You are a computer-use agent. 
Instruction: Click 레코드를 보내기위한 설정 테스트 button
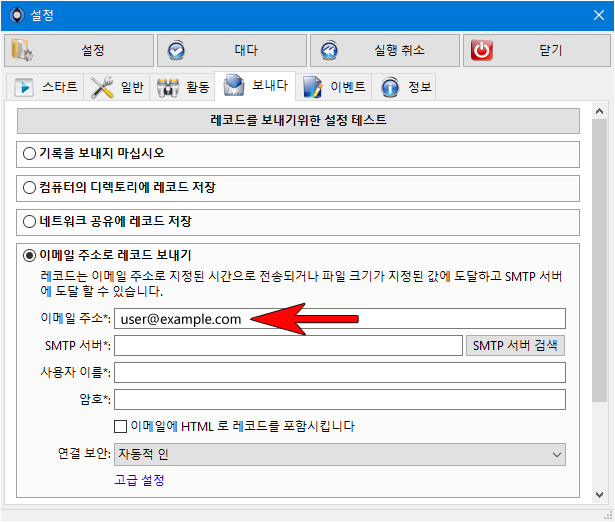tap(298, 120)
